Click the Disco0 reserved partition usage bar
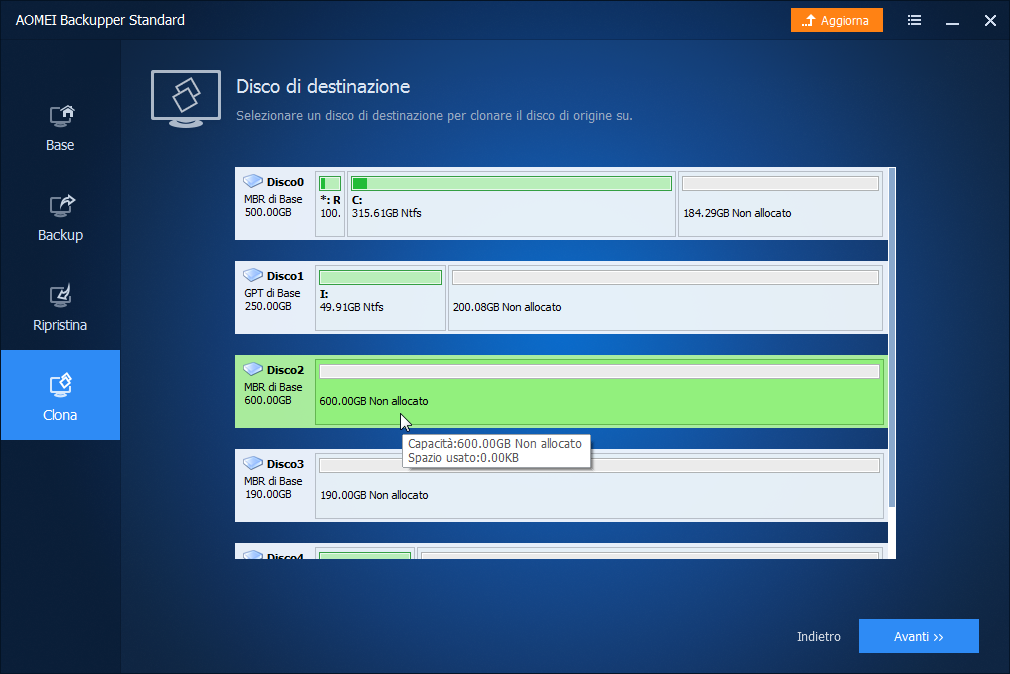Image resolution: width=1010 pixels, height=674 pixels. [x=330, y=184]
